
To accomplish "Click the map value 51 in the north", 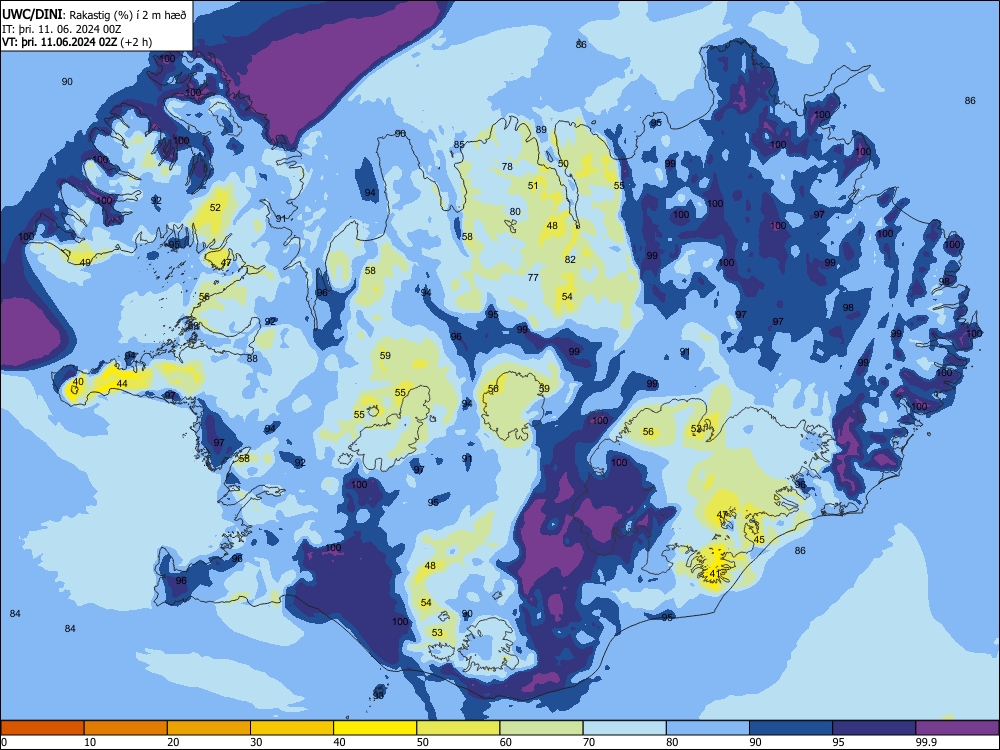I will click(x=533, y=186).
